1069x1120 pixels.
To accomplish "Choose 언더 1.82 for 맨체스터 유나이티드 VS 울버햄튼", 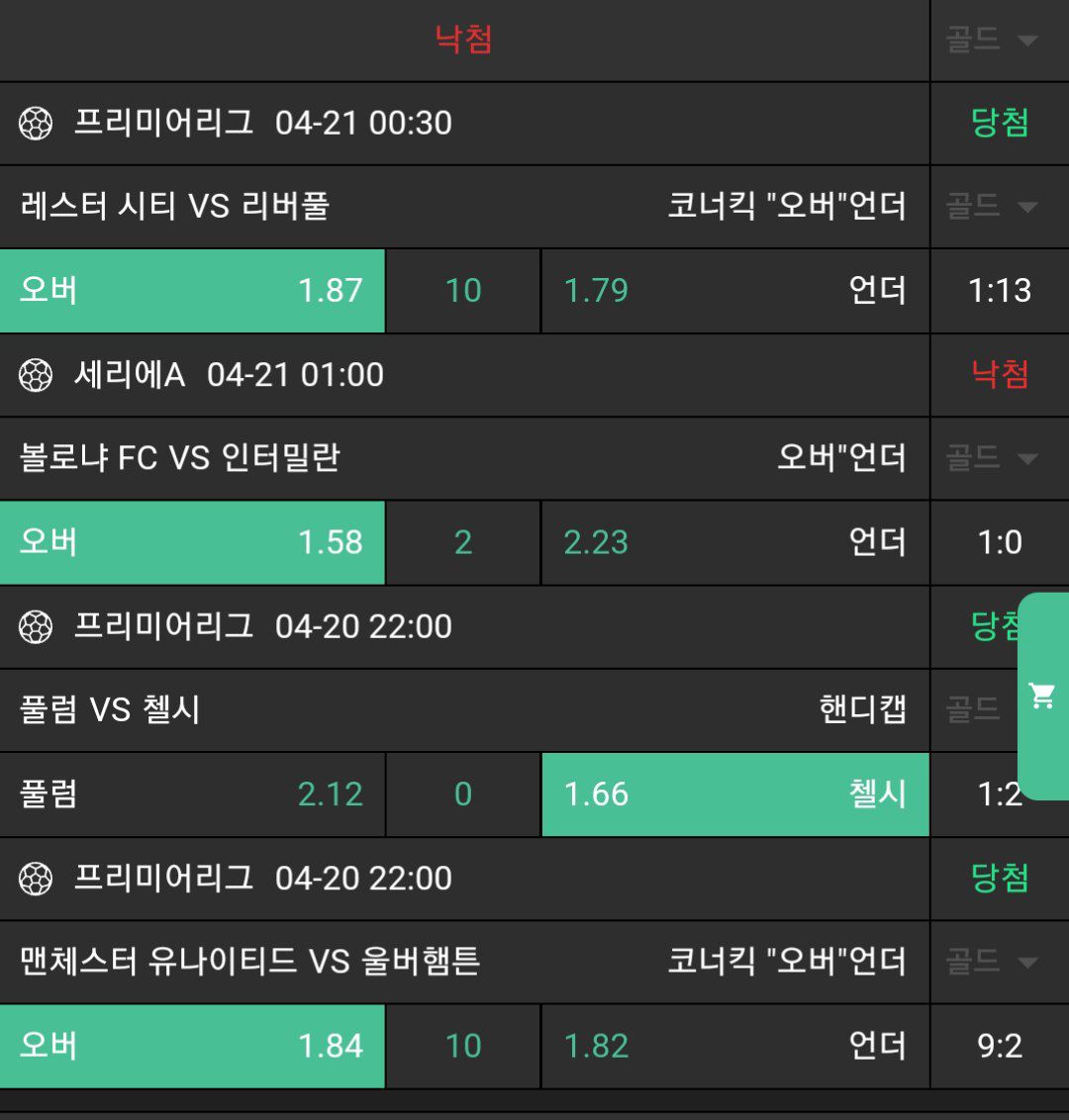I will (x=734, y=1046).
